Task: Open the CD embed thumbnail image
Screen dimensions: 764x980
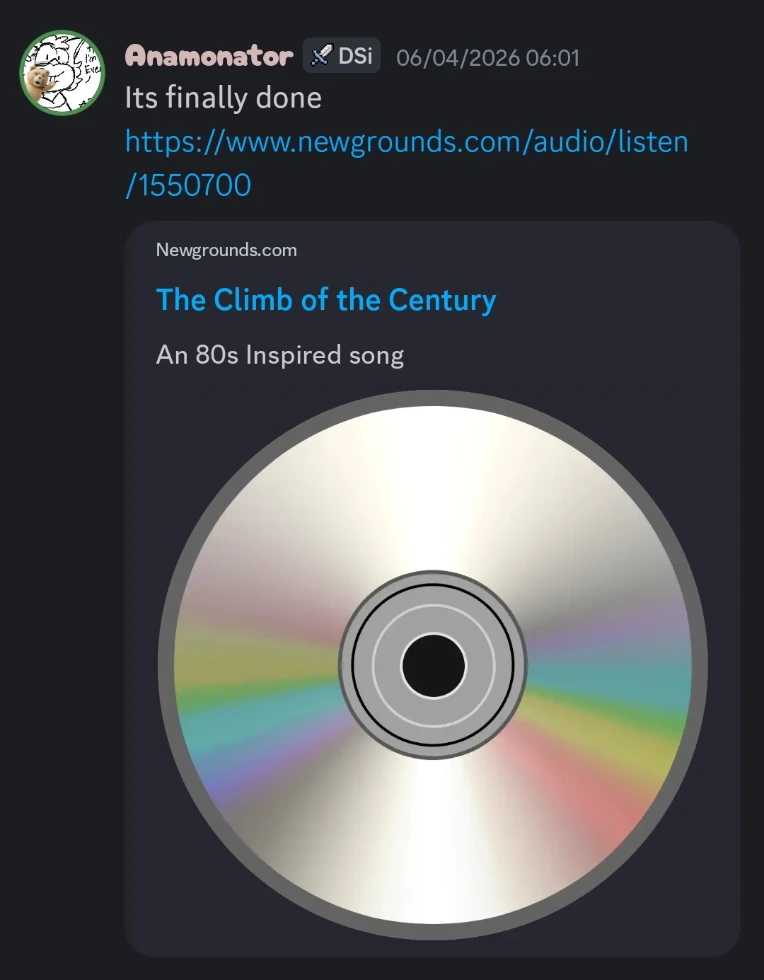Action: [x=433, y=664]
